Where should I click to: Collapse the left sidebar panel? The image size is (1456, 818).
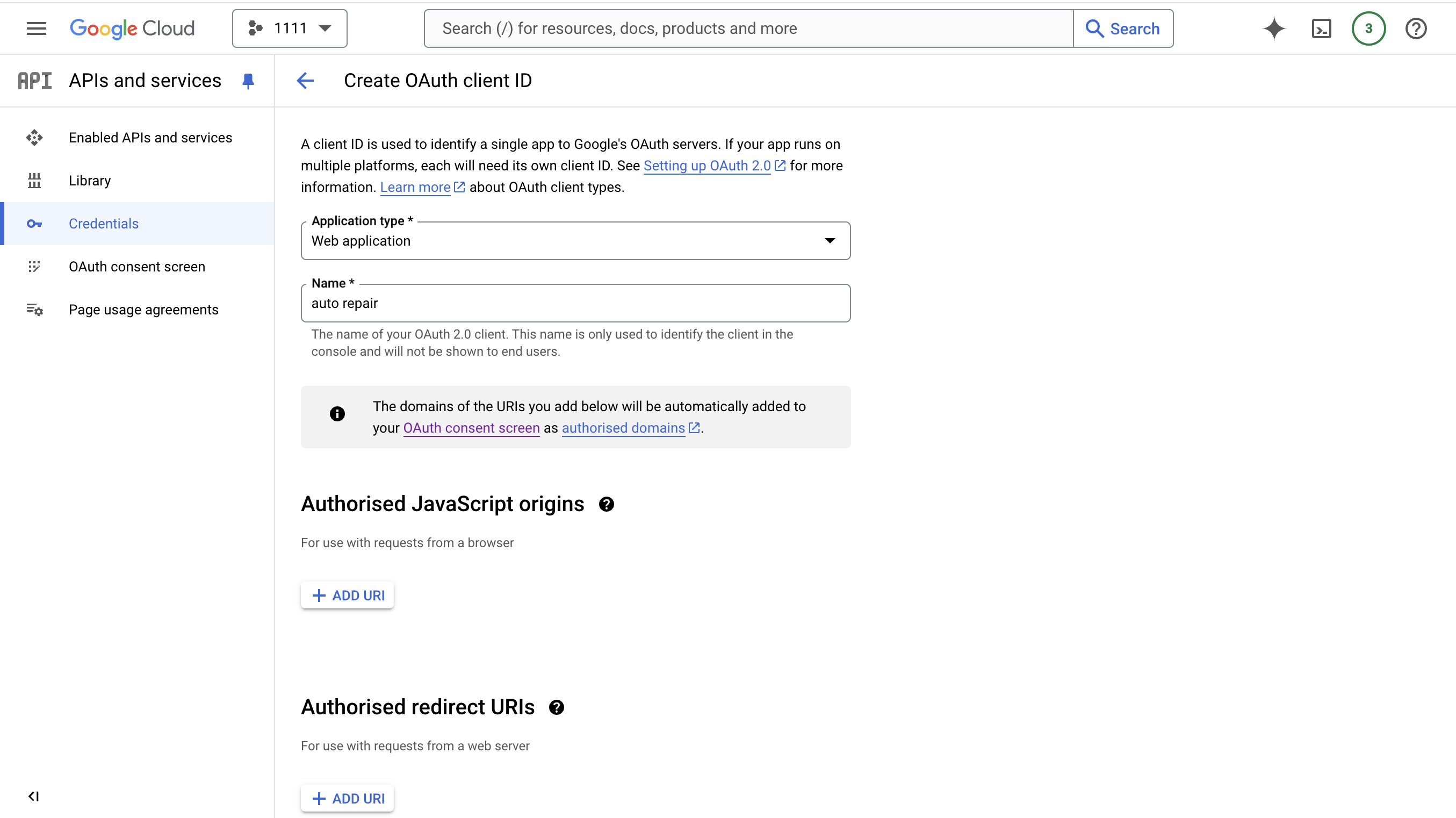pos(33,796)
